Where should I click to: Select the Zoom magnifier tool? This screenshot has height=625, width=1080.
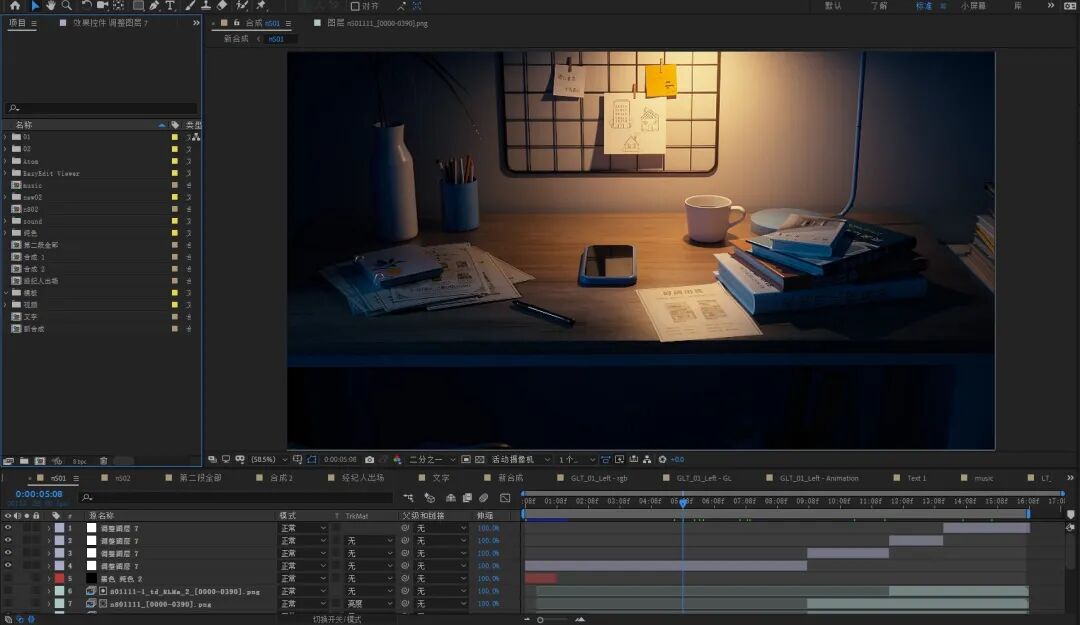click(x=67, y=5)
